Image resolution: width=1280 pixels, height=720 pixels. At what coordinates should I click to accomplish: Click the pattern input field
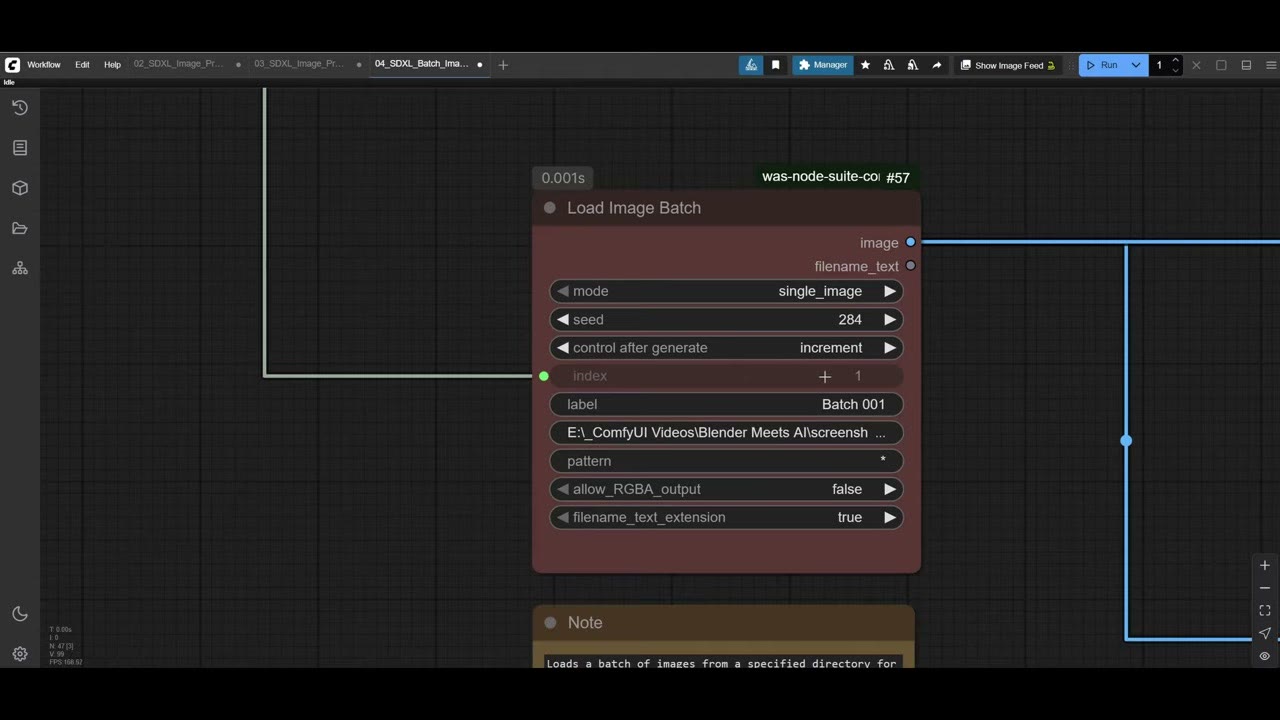727,461
